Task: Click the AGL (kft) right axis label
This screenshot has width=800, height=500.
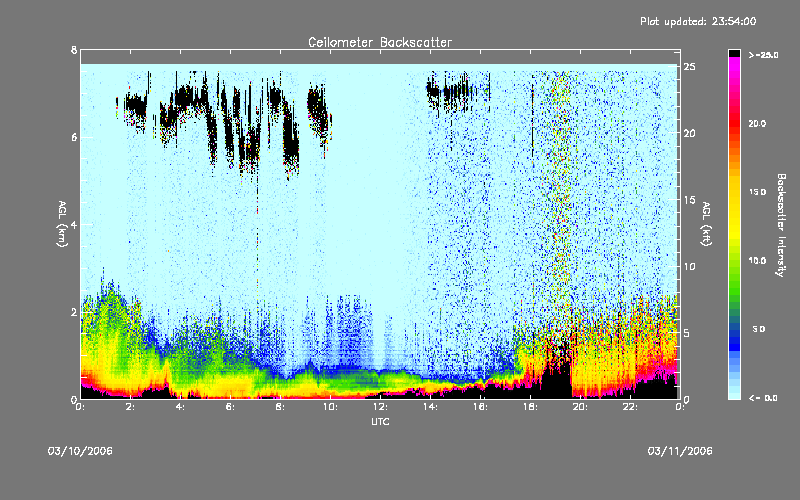Action: (708, 223)
